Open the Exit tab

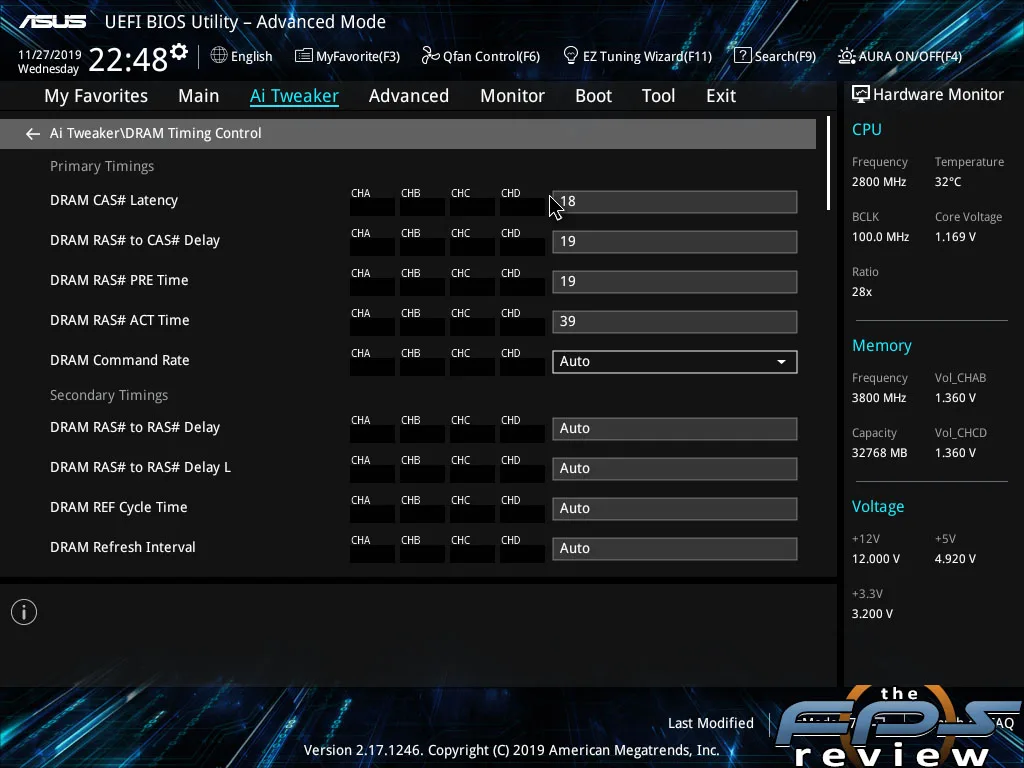click(721, 96)
